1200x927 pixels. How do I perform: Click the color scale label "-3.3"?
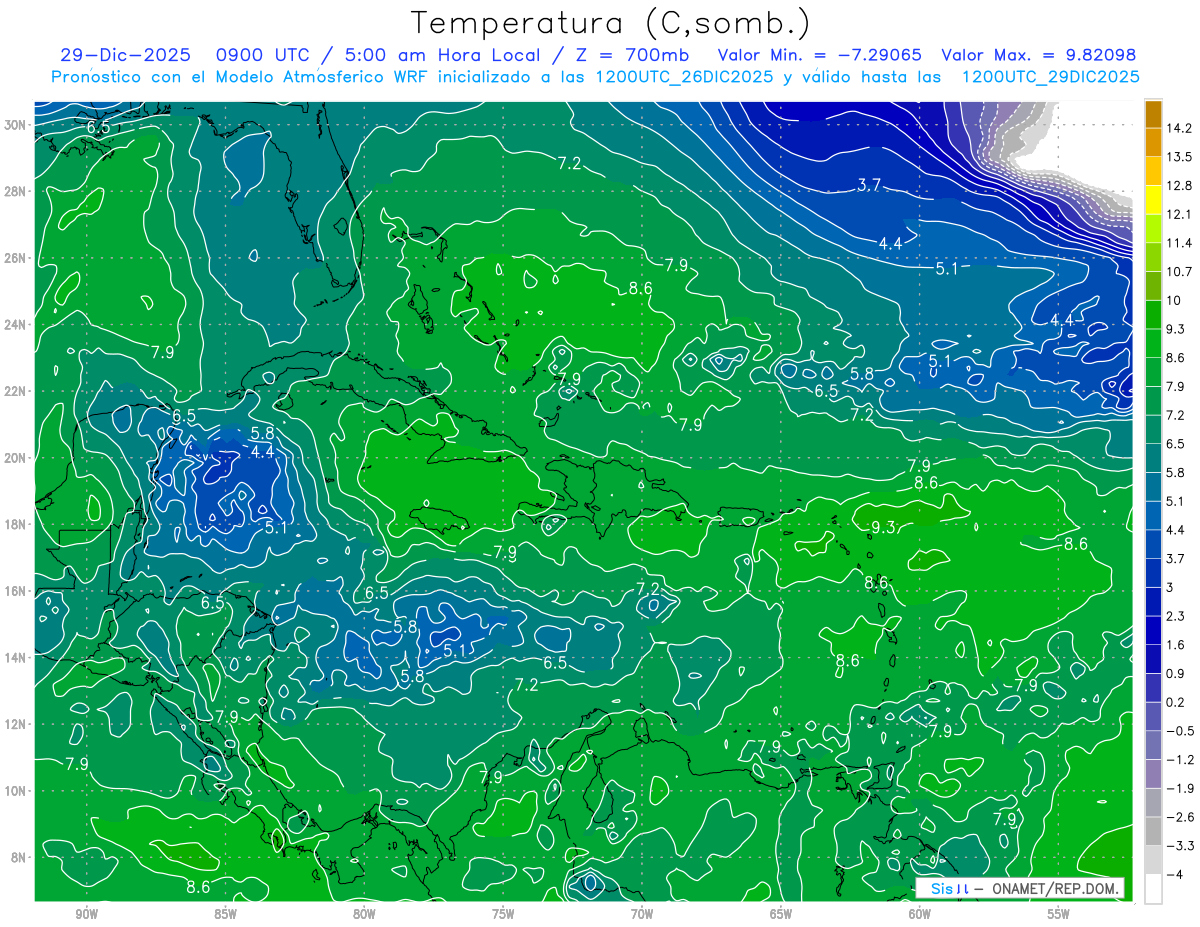[1179, 846]
